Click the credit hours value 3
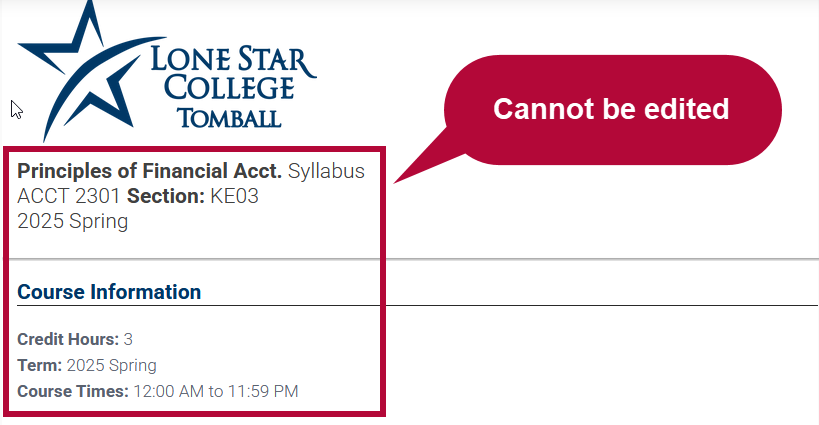819x425 pixels. (x=128, y=339)
